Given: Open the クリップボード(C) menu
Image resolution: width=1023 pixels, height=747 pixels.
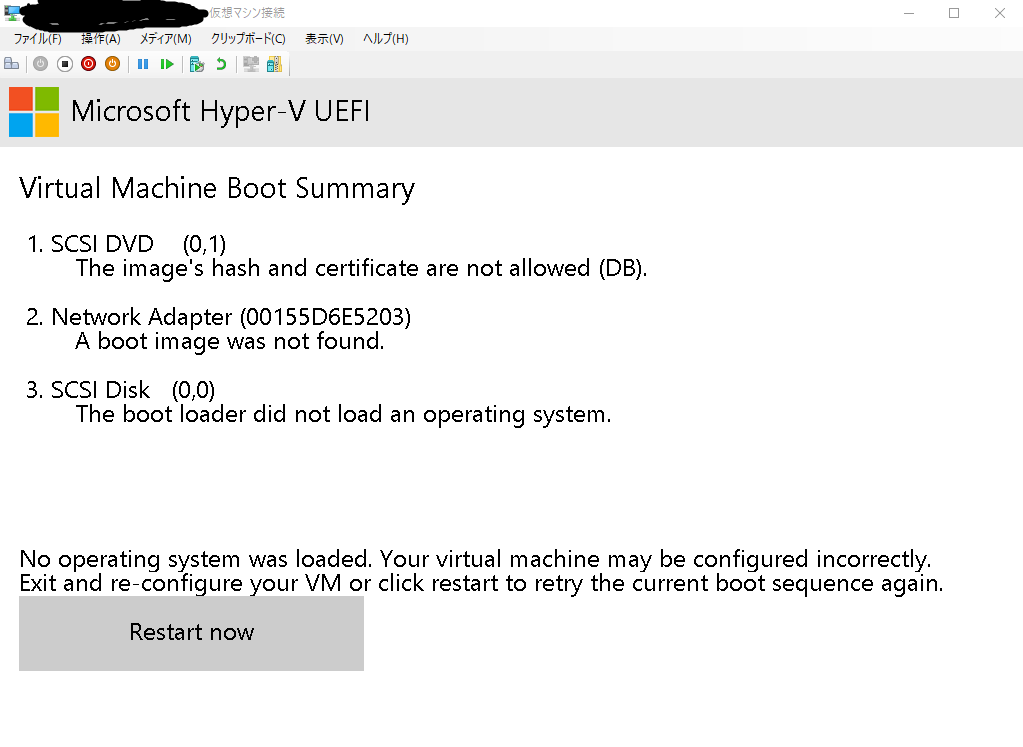Looking at the screenshot, I should pos(248,38).
